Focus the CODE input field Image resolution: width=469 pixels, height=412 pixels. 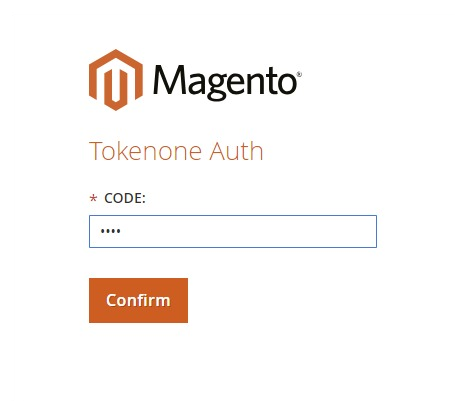233,231
